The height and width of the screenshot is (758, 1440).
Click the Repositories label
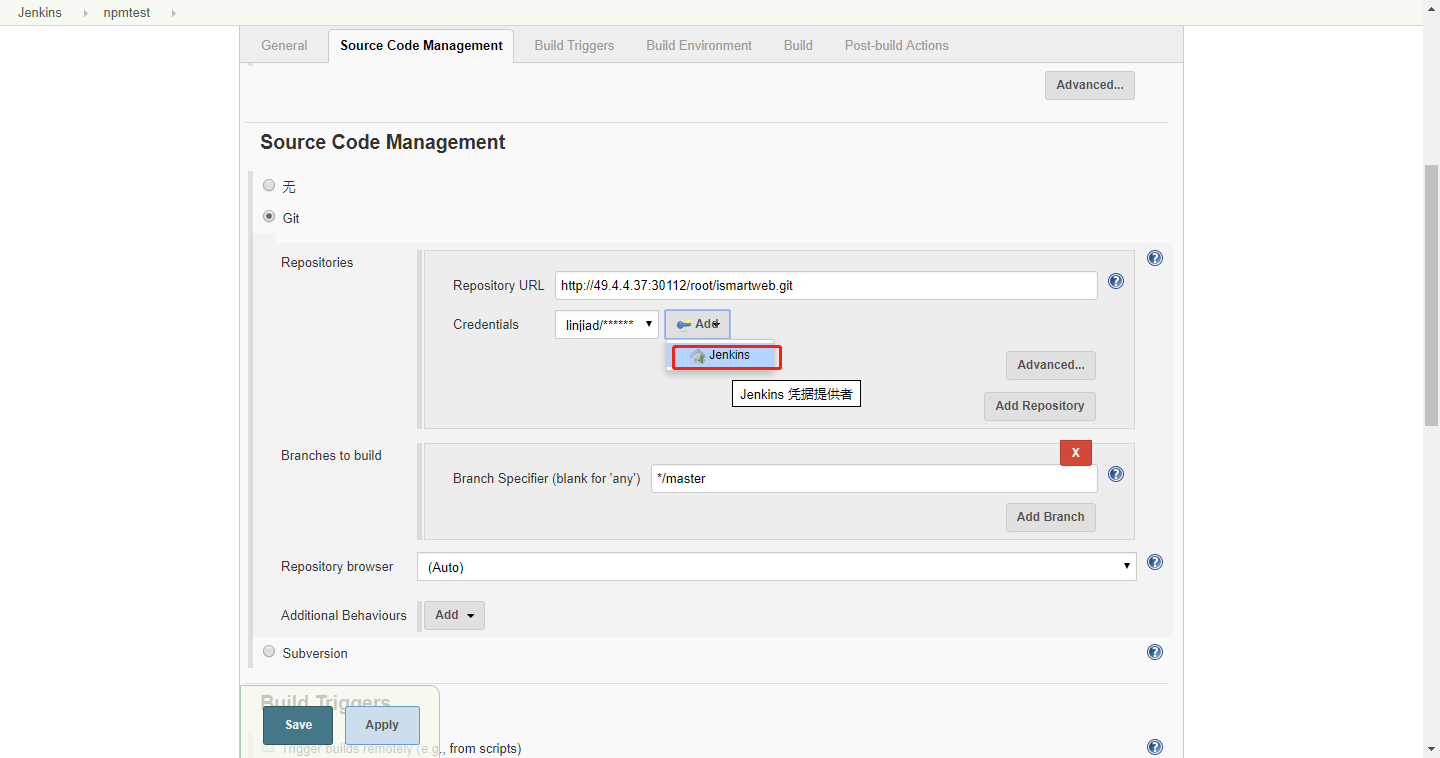click(317, 262)
